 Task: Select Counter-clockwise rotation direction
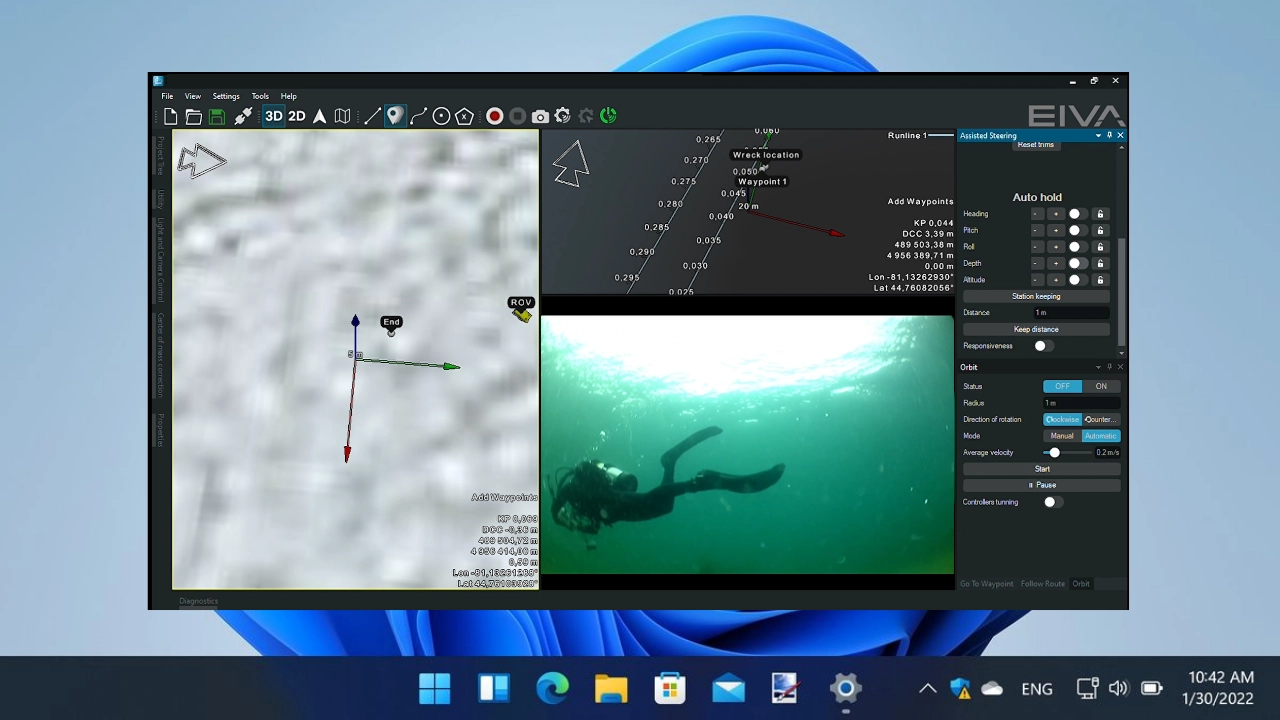pyautogui.click(x=1101, y=420)
